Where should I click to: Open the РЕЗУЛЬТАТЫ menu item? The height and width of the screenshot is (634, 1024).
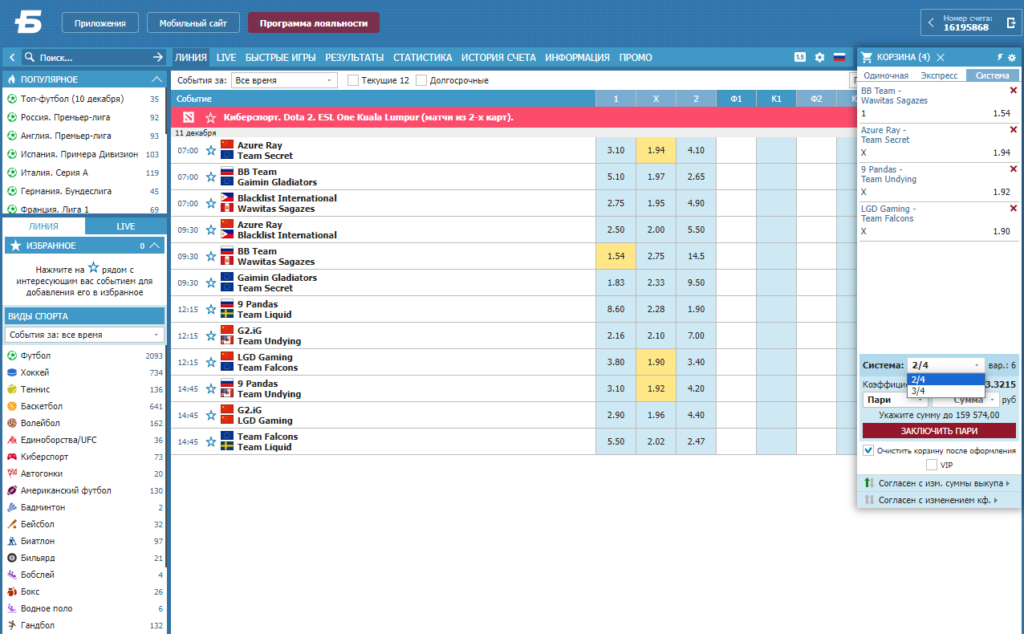(354, 57)
